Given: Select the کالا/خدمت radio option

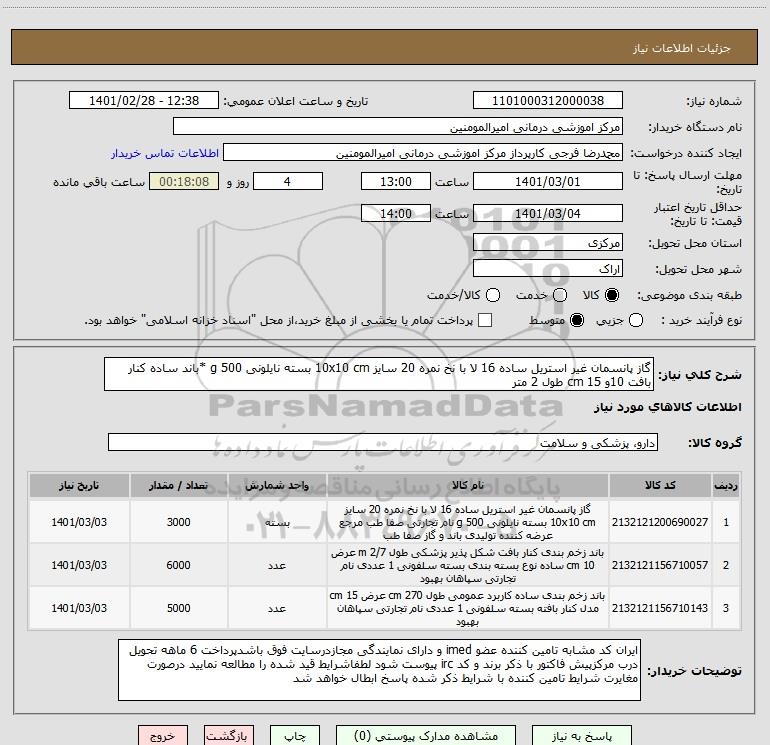Looking at the screenshot, I should point(493,295).
